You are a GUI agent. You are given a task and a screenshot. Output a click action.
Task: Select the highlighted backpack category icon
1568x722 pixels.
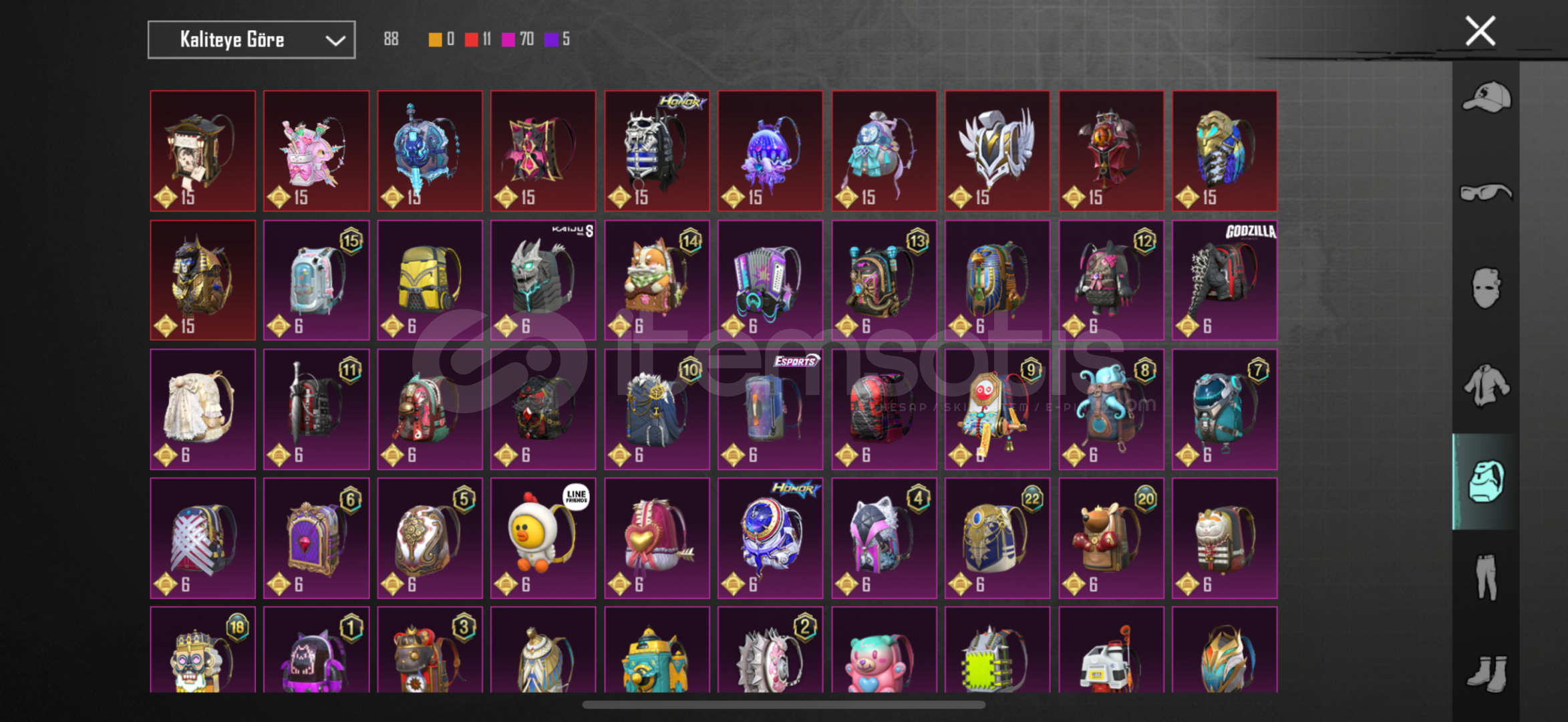point(1486,481)
